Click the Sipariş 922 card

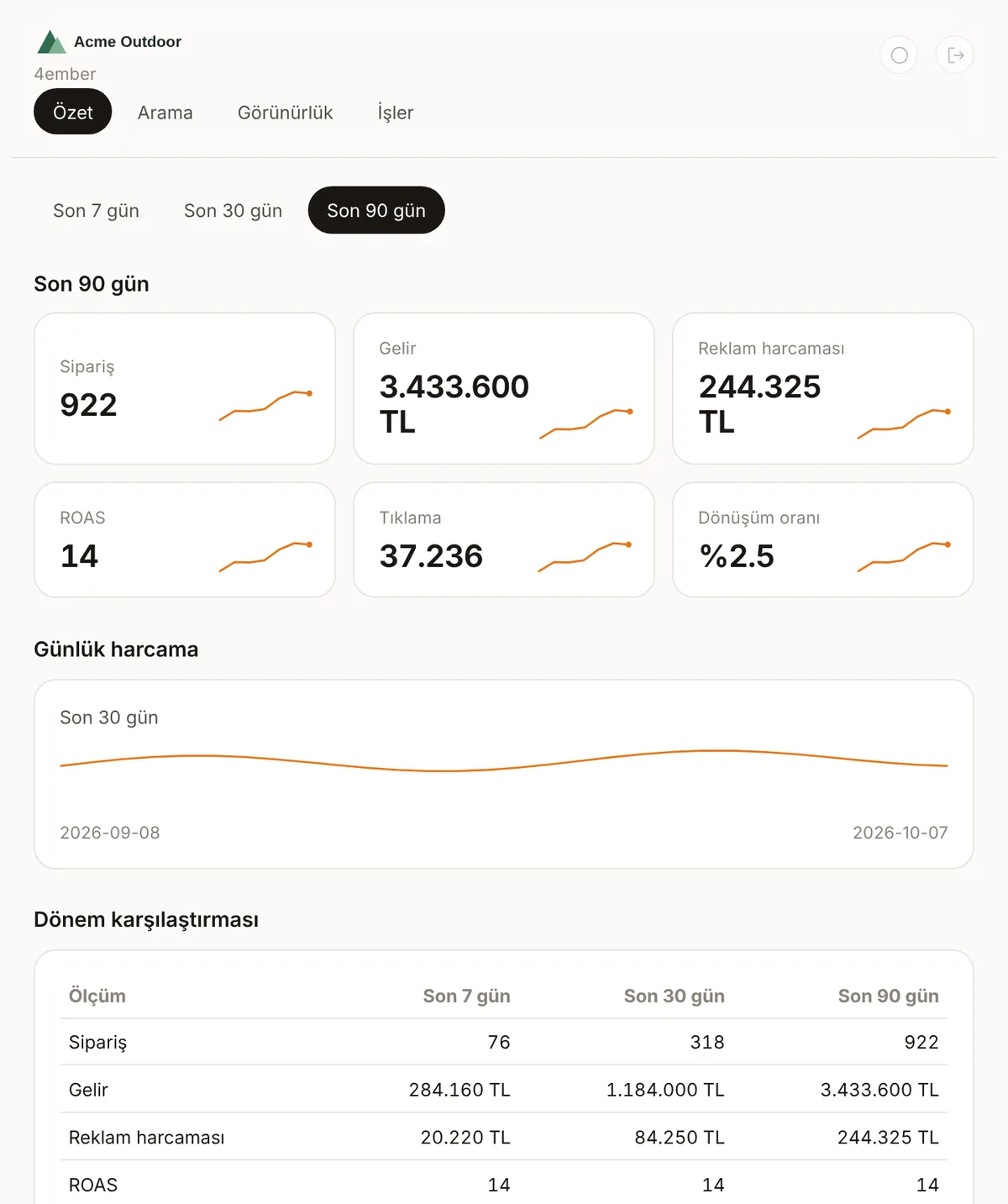point(185,388)
